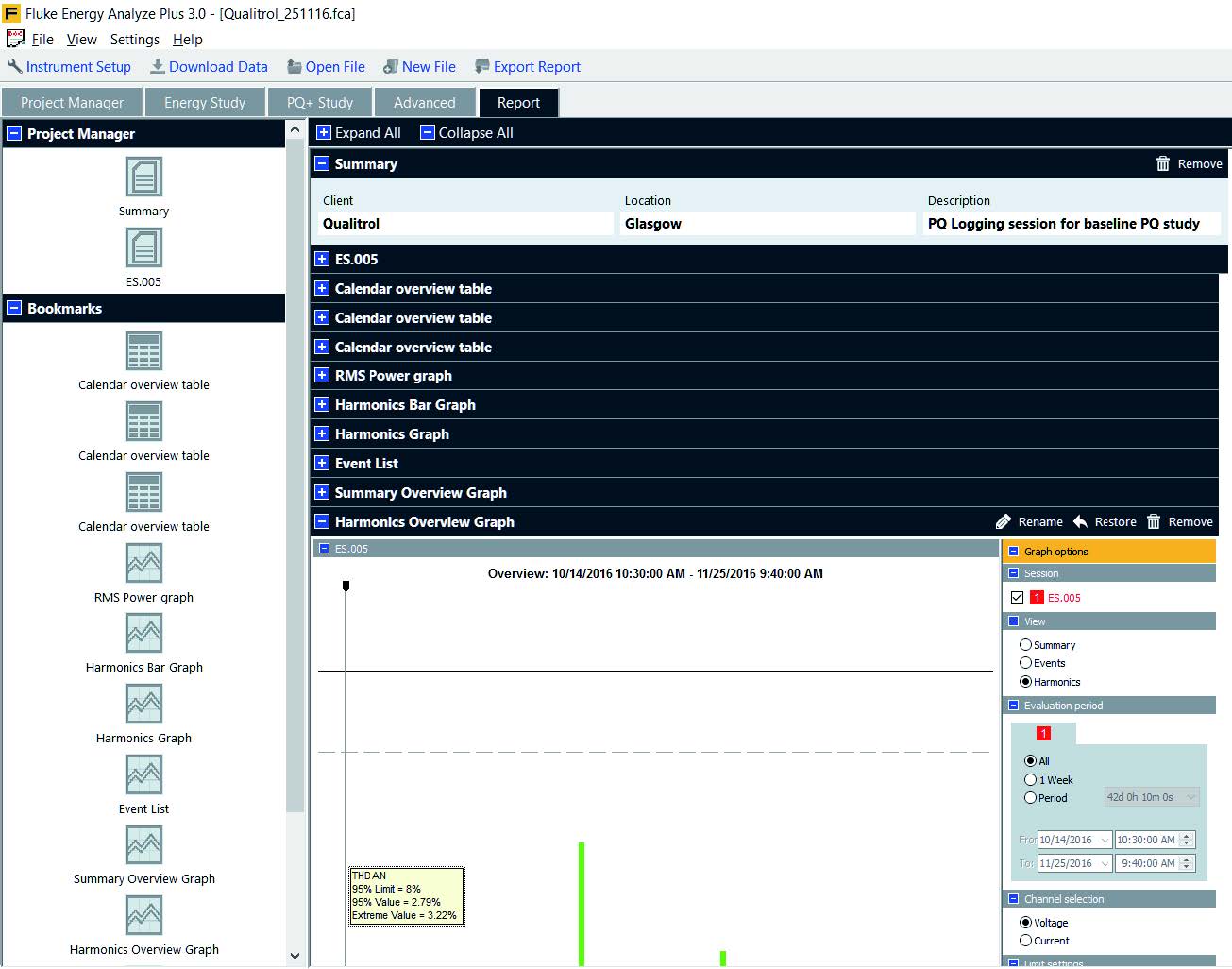Image resolution: width=1232 pixels, height=969 pixels.
Task: Click the Remove trash icon in Summary header
Action: coord(1163,163)
